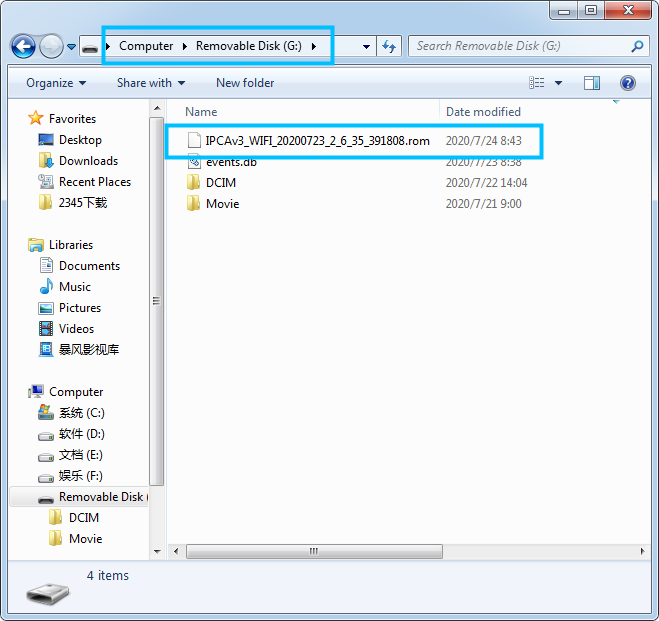Select the events.db file
The image size is (659, 621).
(231, 162)
